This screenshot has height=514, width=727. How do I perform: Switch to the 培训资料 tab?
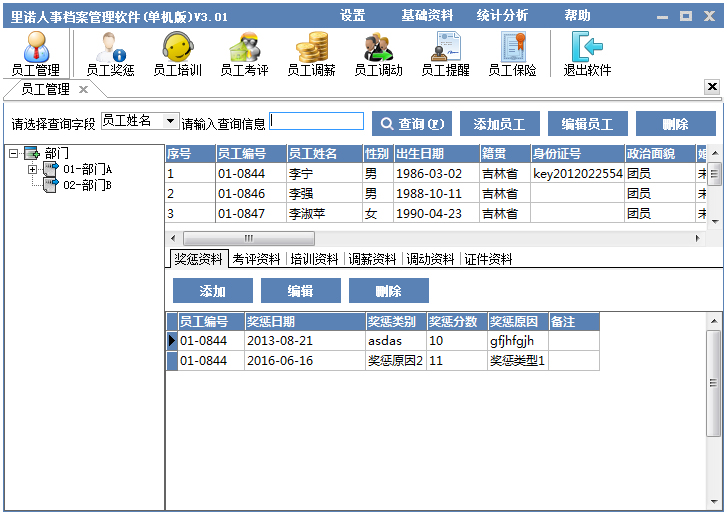(314, 259)
